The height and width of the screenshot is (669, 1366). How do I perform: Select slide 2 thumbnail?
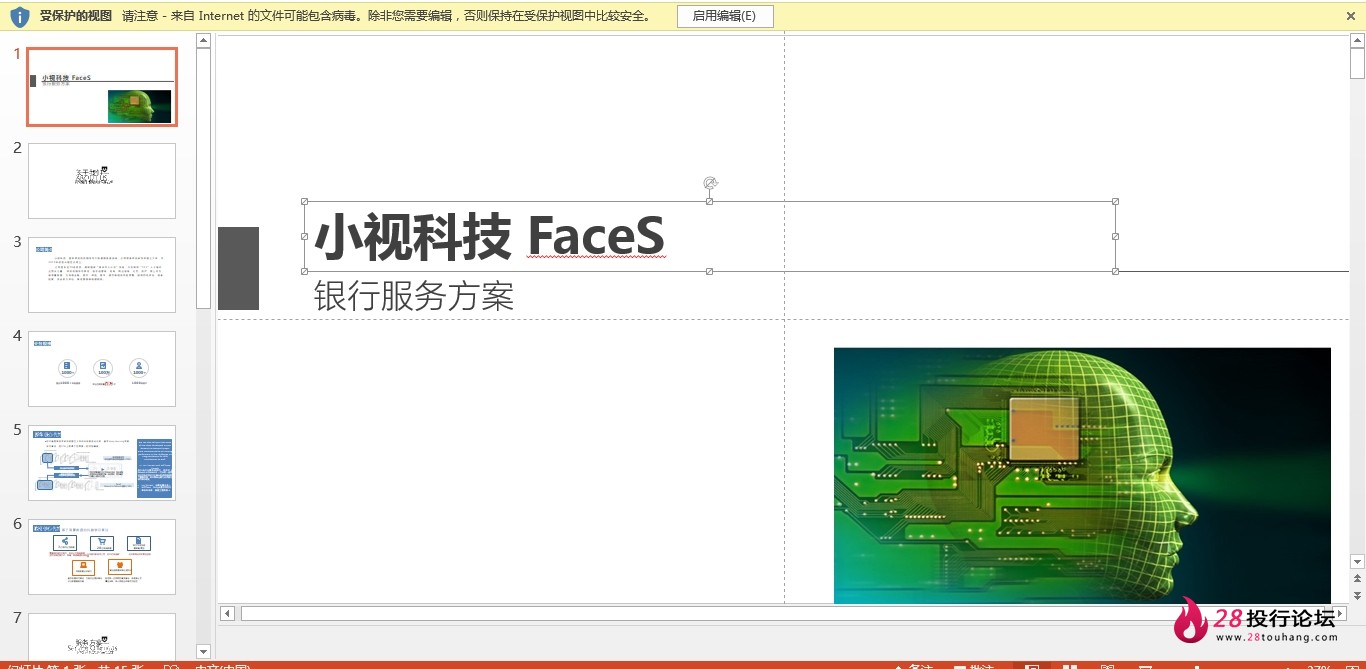click(102, 181)
